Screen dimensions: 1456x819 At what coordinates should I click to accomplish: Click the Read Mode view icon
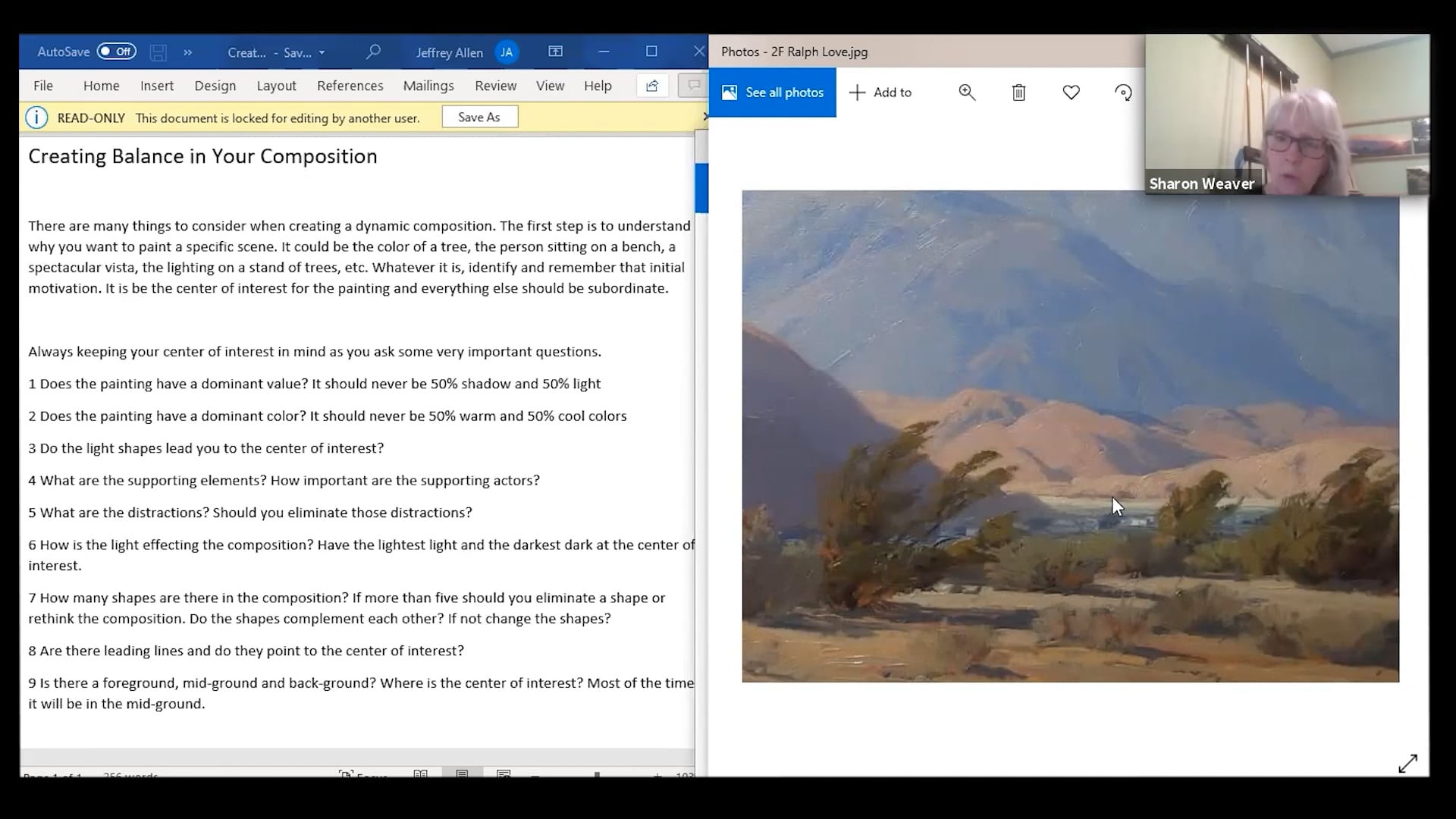click(421, 773)
